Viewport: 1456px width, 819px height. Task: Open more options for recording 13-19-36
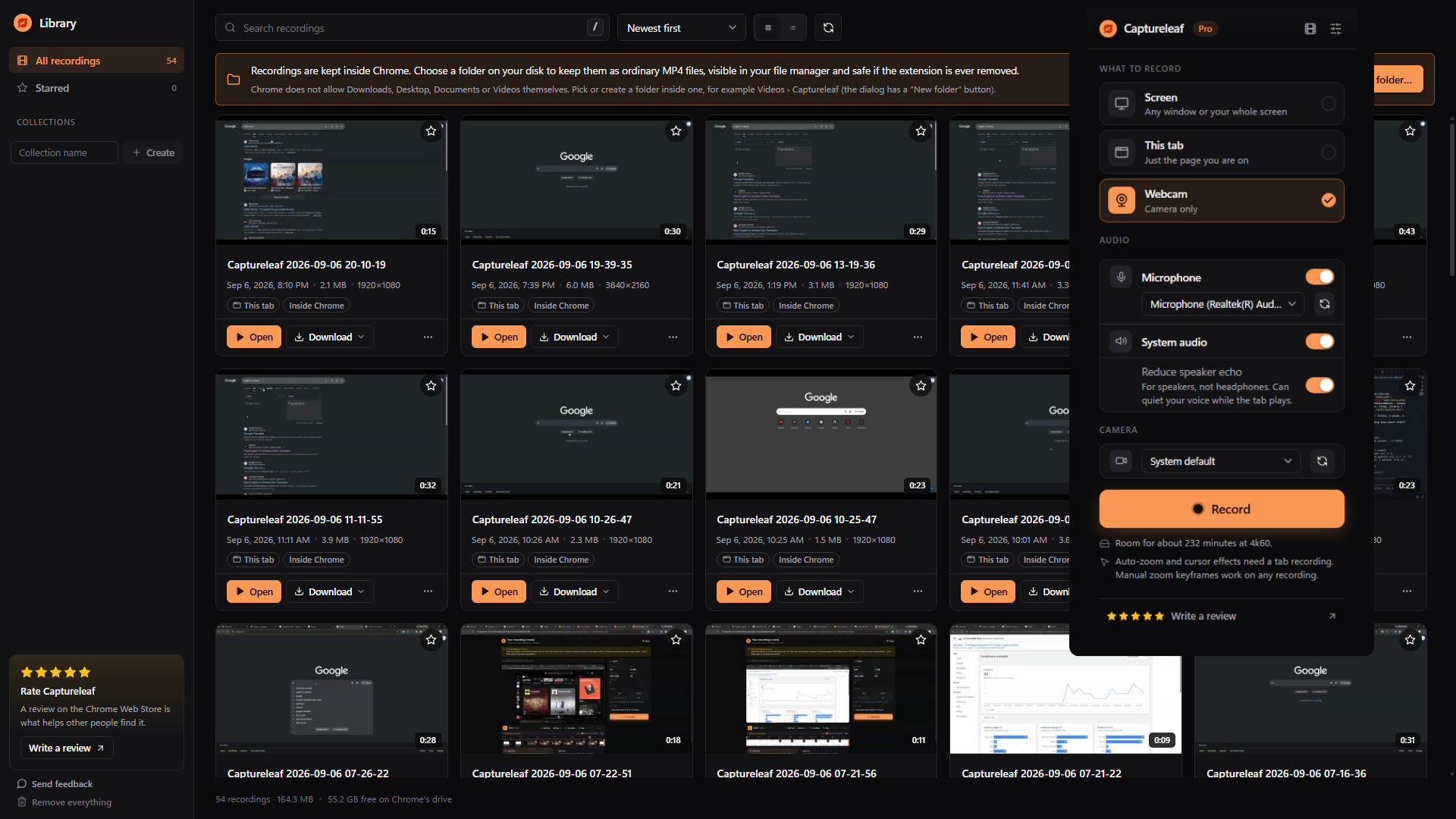[918, 337]
